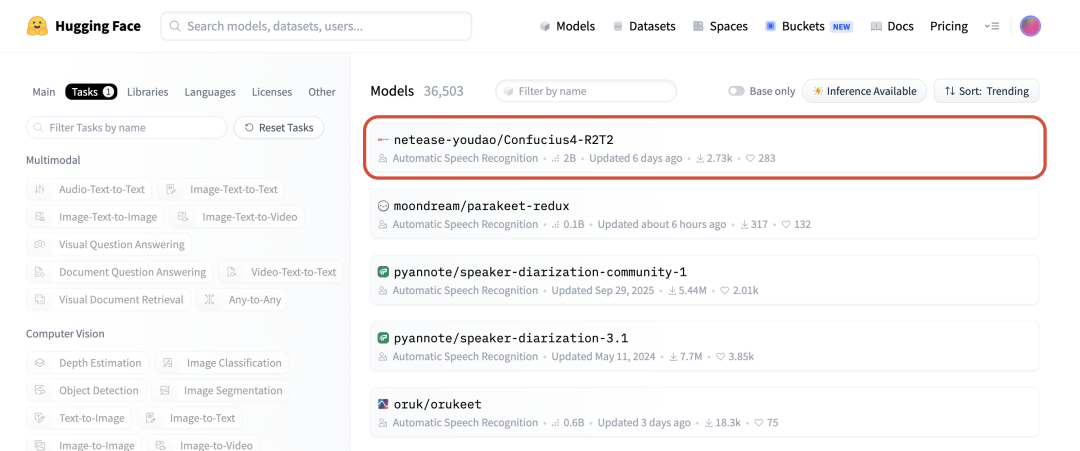Click the netease-youdao model logo icon
The width and height of the screenshot is (1080, 451).
click(384, 140)
